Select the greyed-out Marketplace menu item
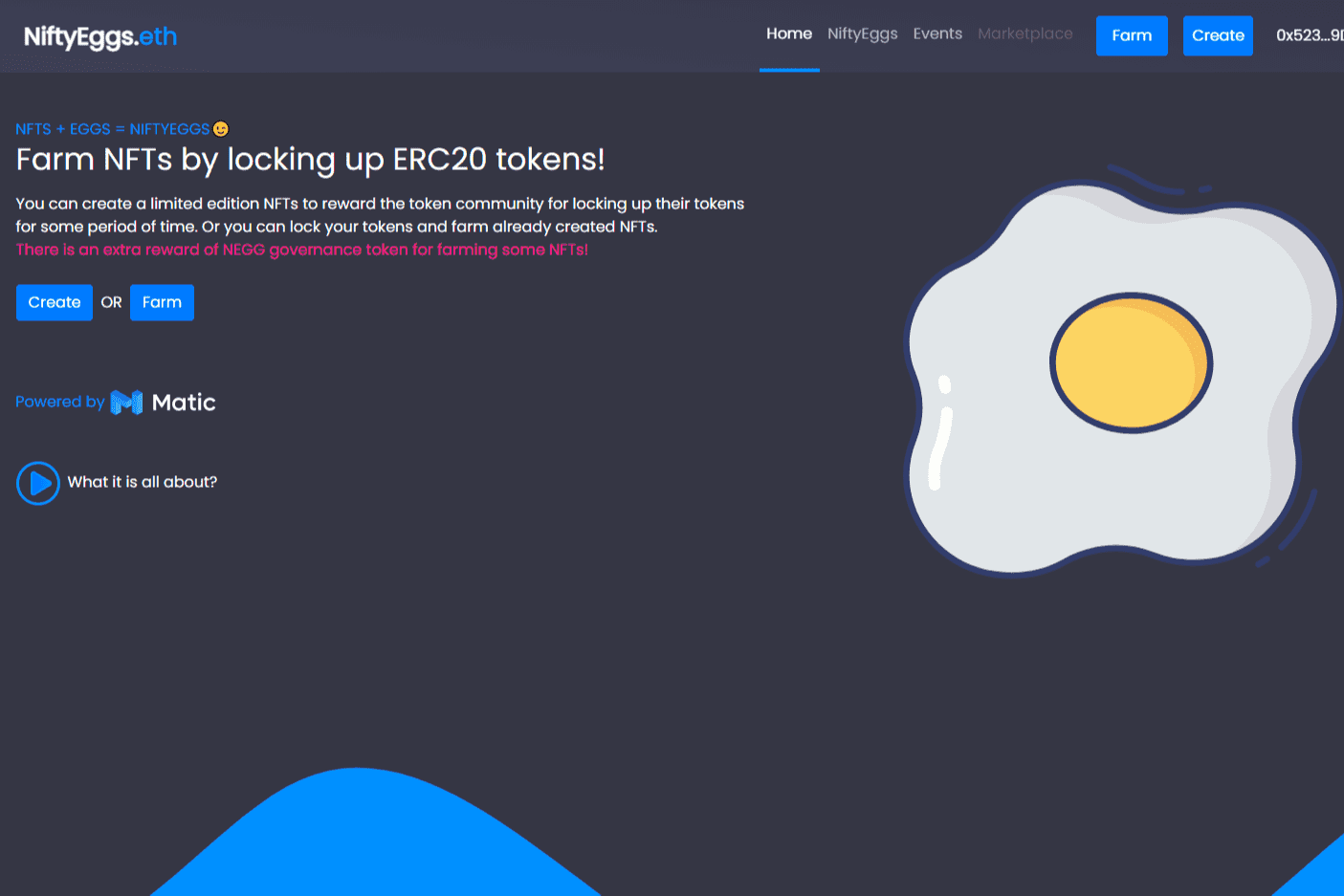 1025,34
